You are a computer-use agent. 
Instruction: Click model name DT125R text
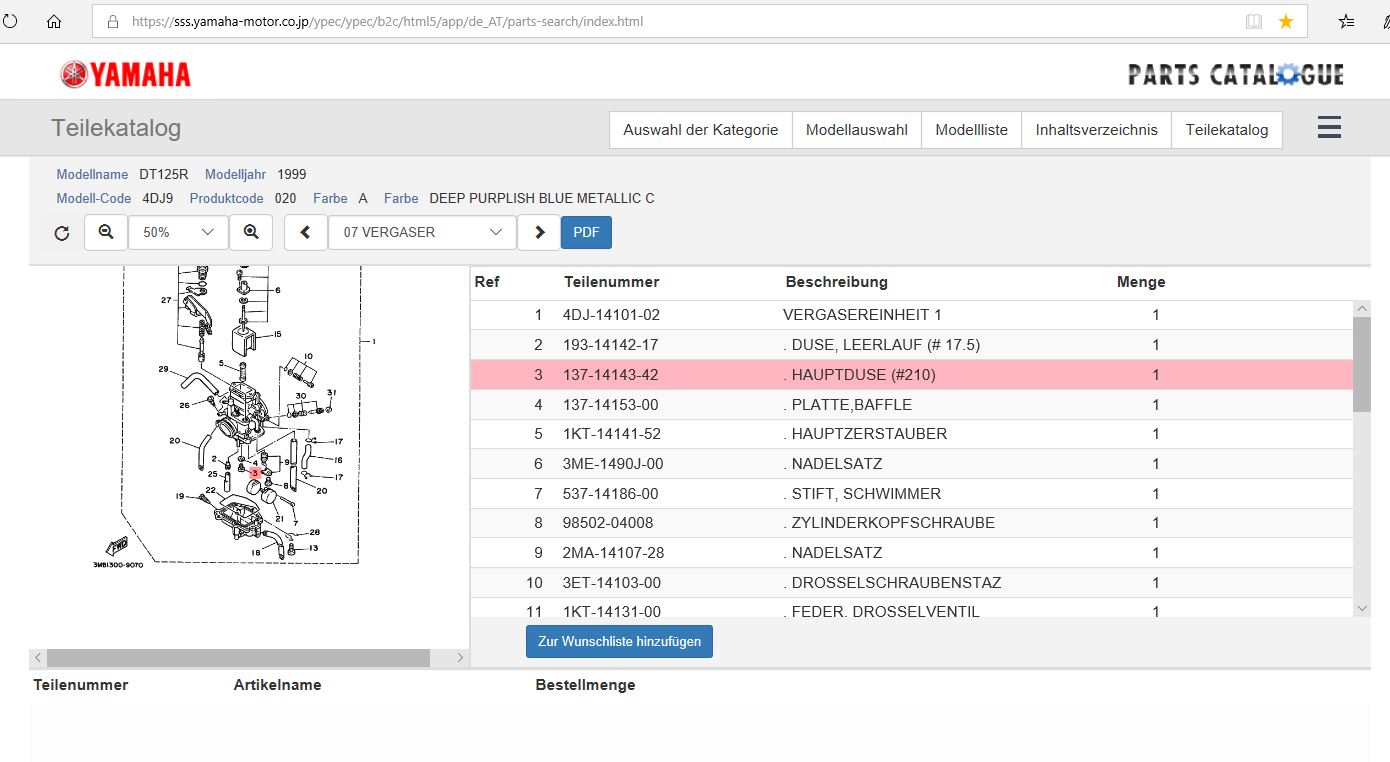click(164, 174)
